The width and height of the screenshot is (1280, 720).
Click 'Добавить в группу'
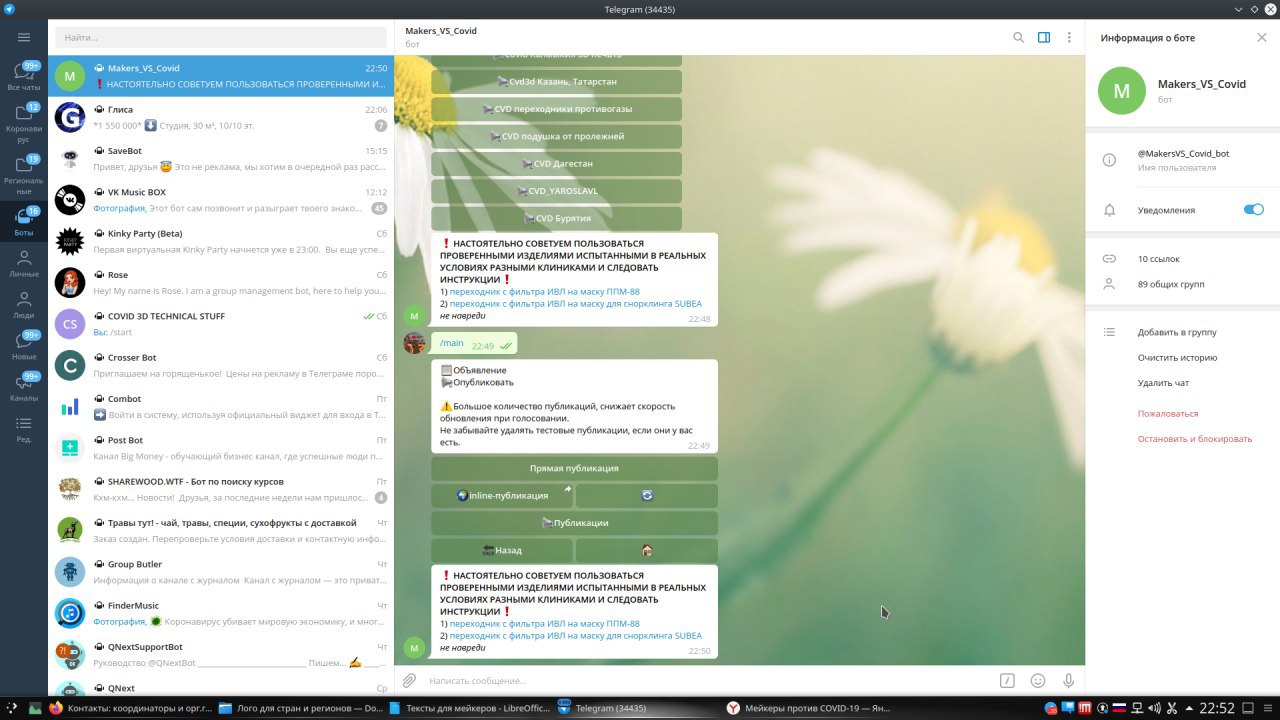pos(1177,332)
